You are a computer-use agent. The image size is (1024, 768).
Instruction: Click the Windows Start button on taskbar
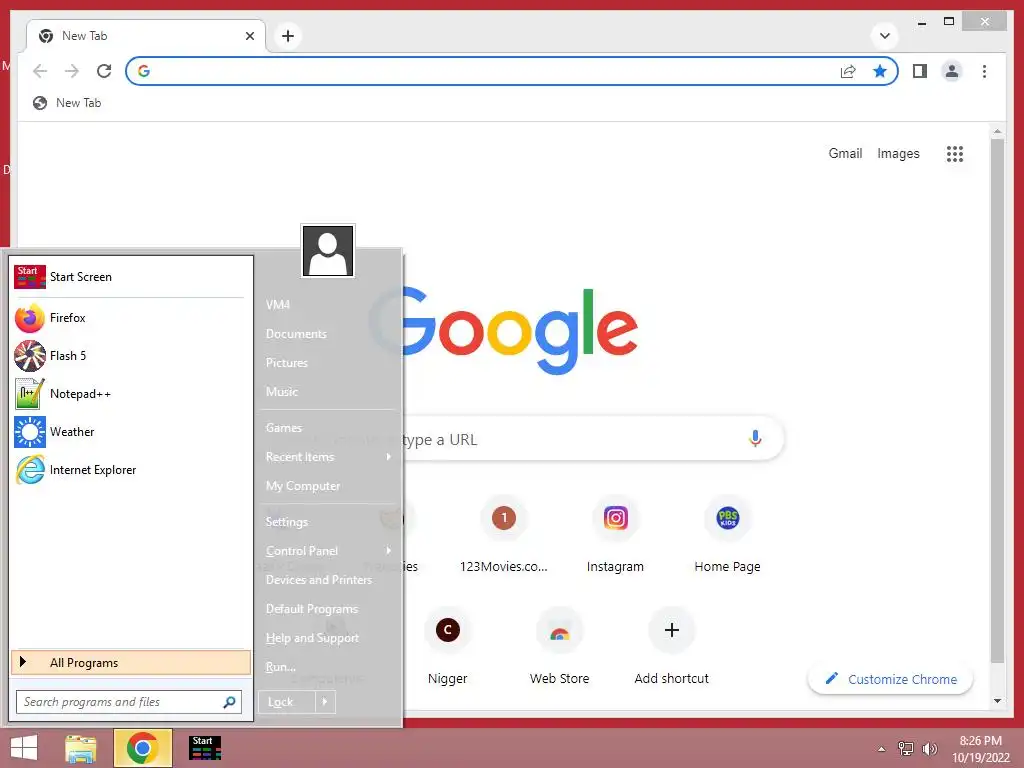pos(24,748)
